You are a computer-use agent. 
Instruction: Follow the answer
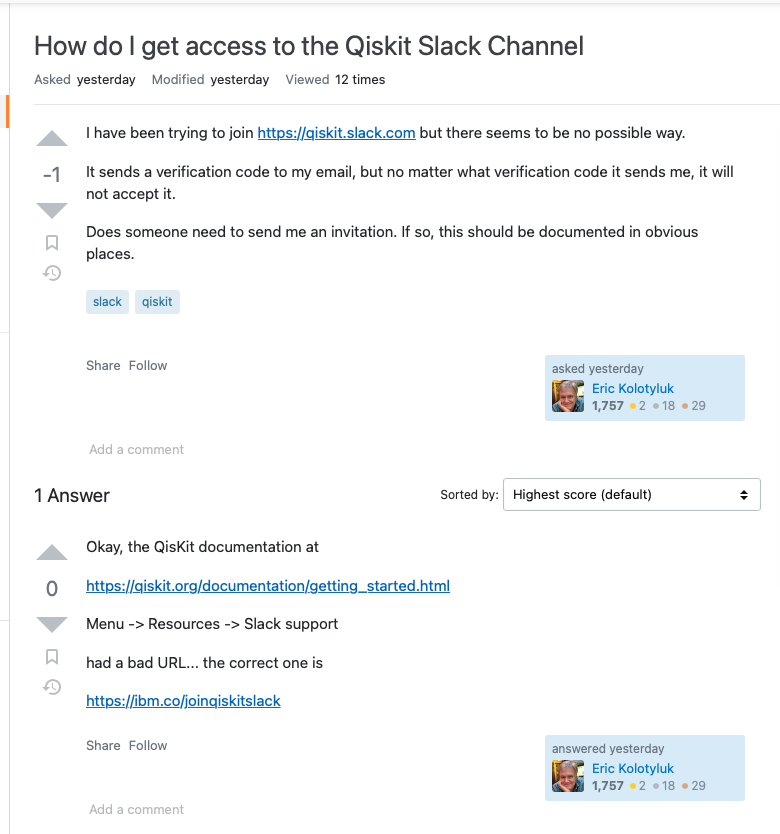pos(148,745)
